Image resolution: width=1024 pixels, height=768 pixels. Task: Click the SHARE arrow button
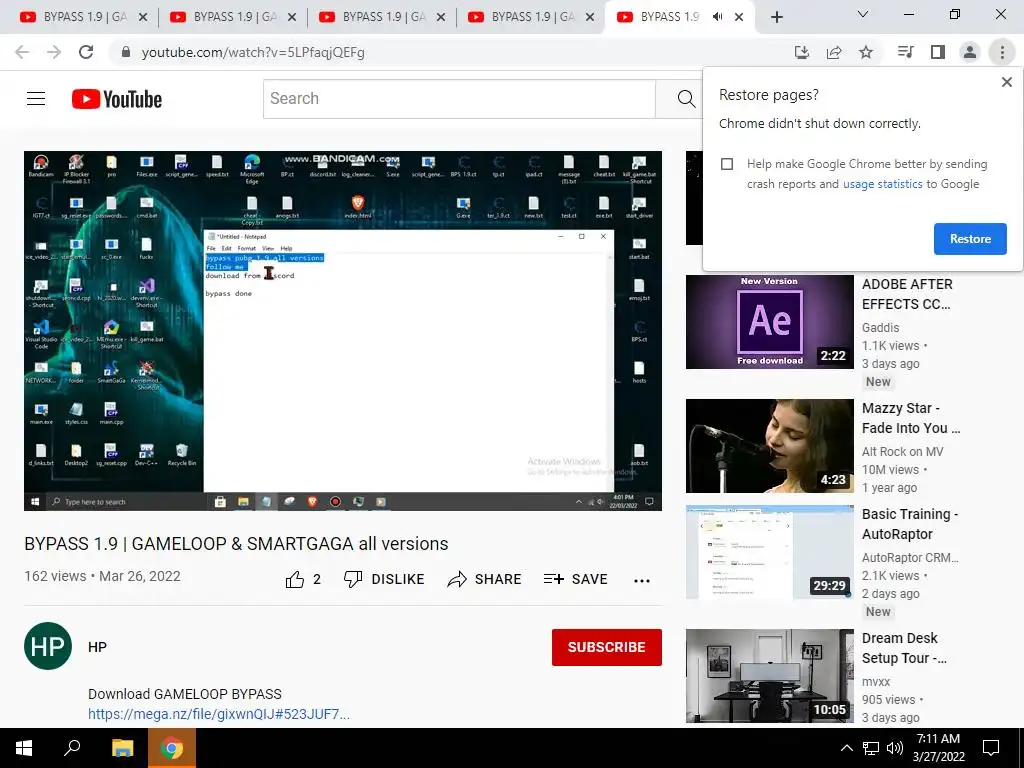(484, 579)
